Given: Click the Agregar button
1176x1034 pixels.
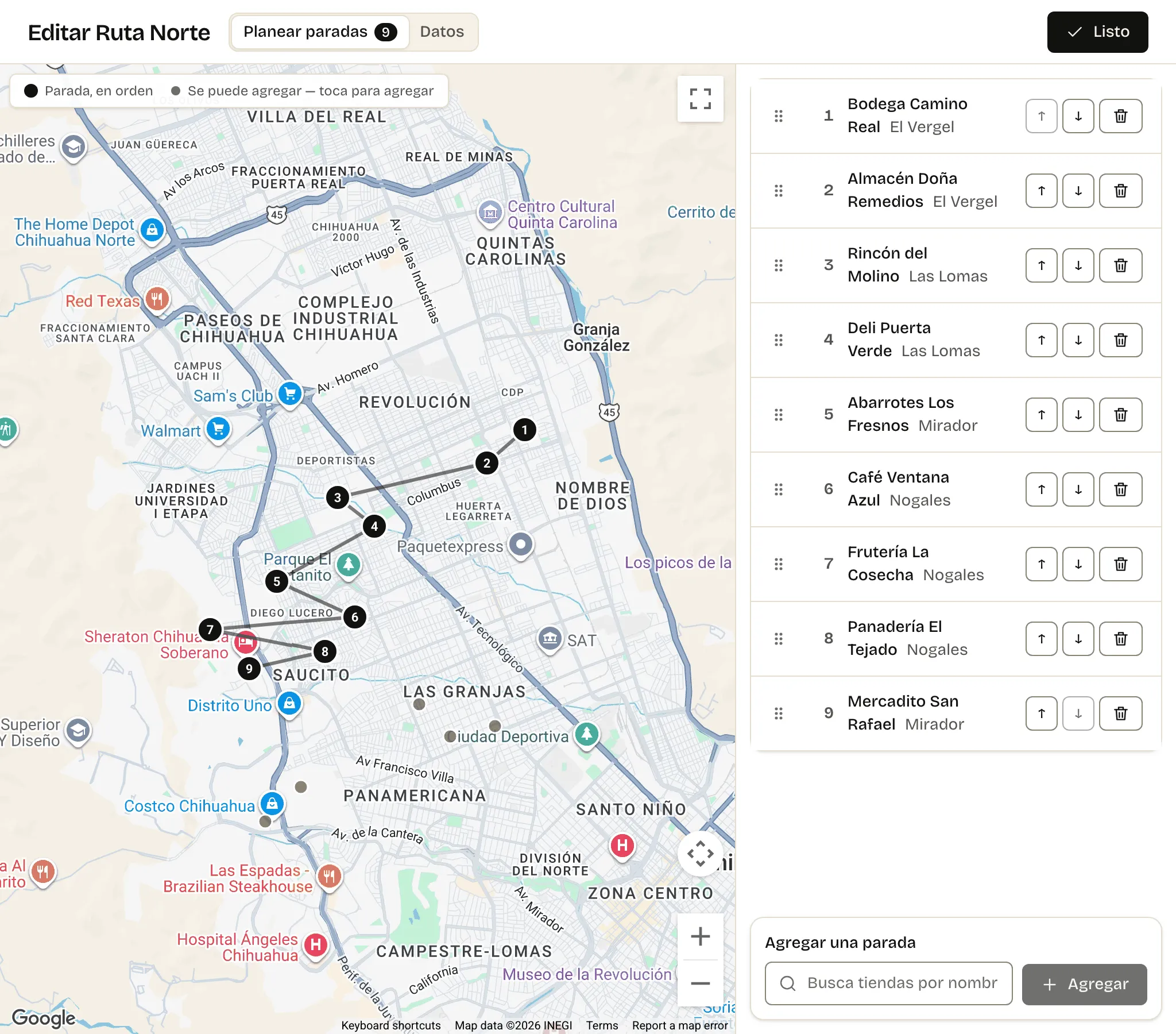Looking at the screenshot, I should tap(1084, 984).
